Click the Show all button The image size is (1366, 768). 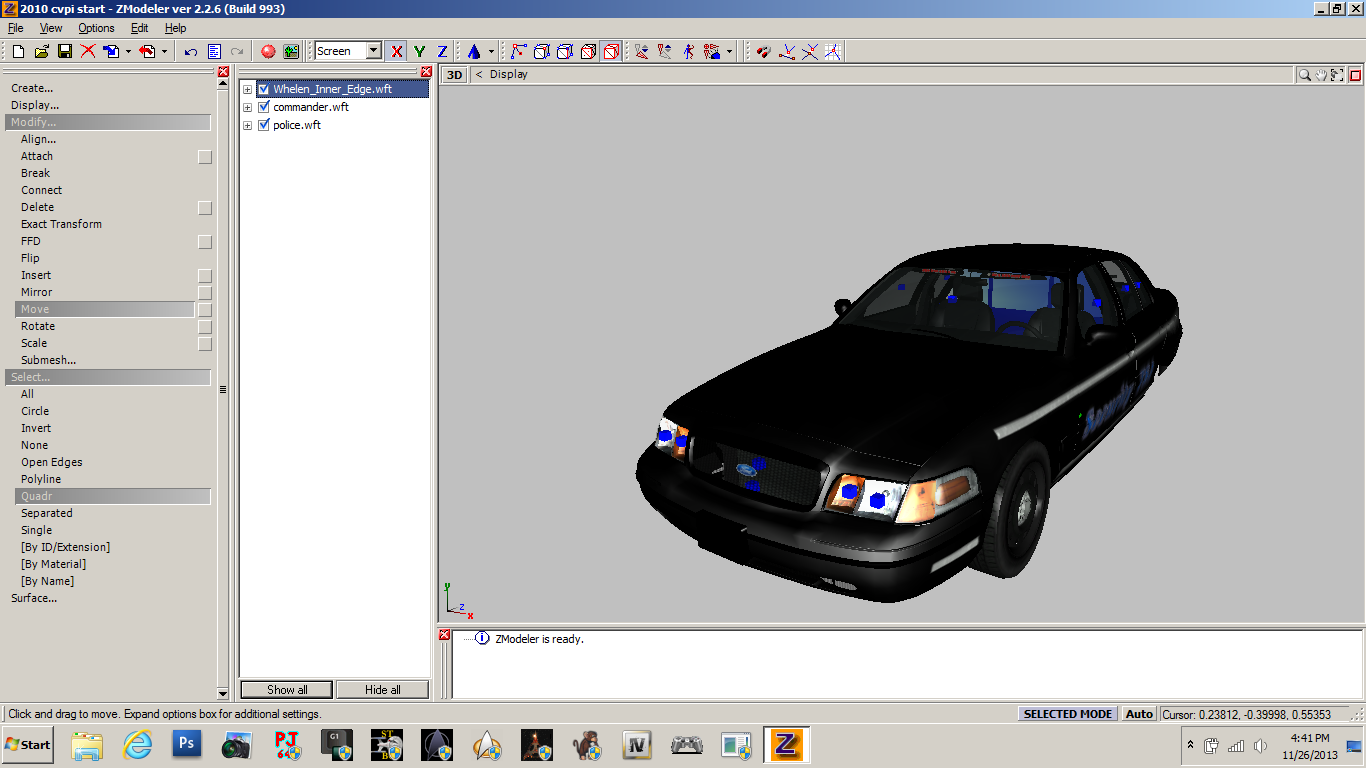287,689
